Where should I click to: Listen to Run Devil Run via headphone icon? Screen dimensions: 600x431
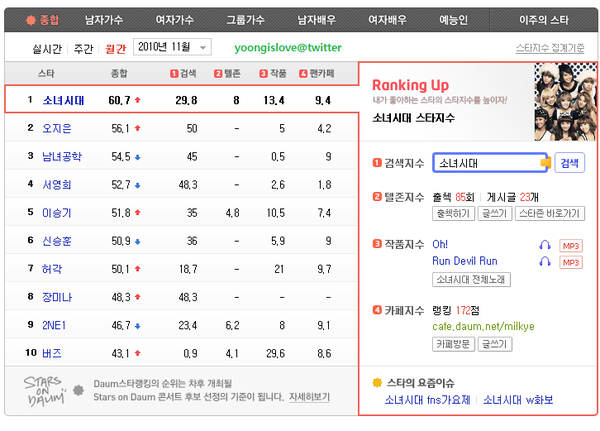tap(545, 261)
